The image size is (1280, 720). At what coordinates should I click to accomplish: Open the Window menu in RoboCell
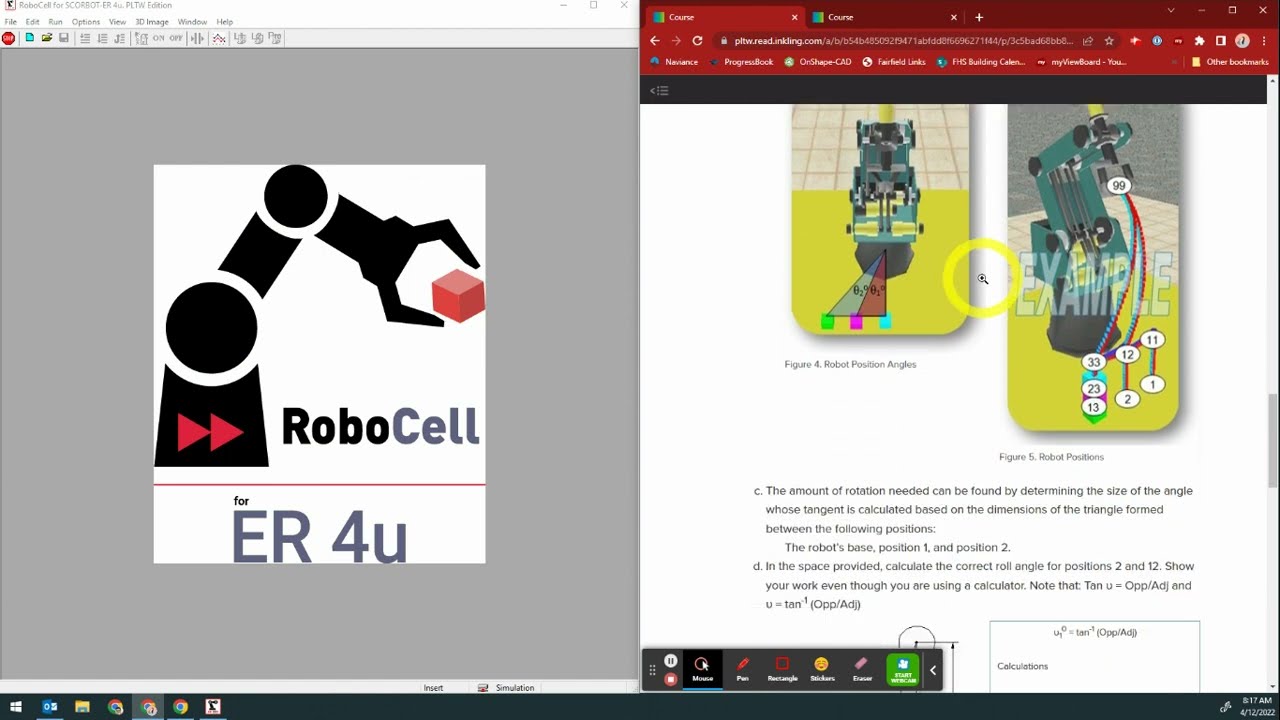tap(192, 22)
